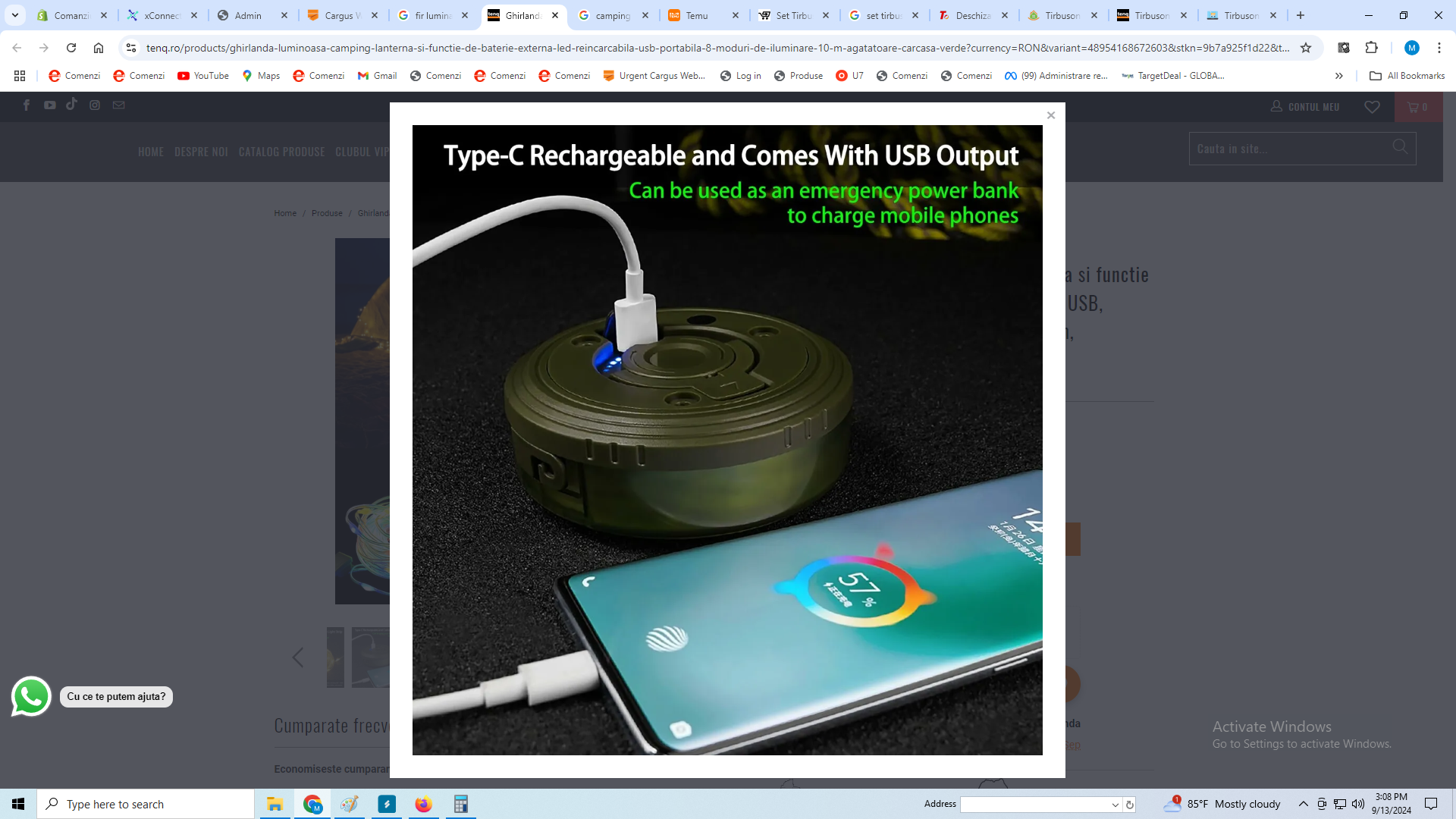Open the YouTube bookmark

pyautogui.click(x=203, y=76)
